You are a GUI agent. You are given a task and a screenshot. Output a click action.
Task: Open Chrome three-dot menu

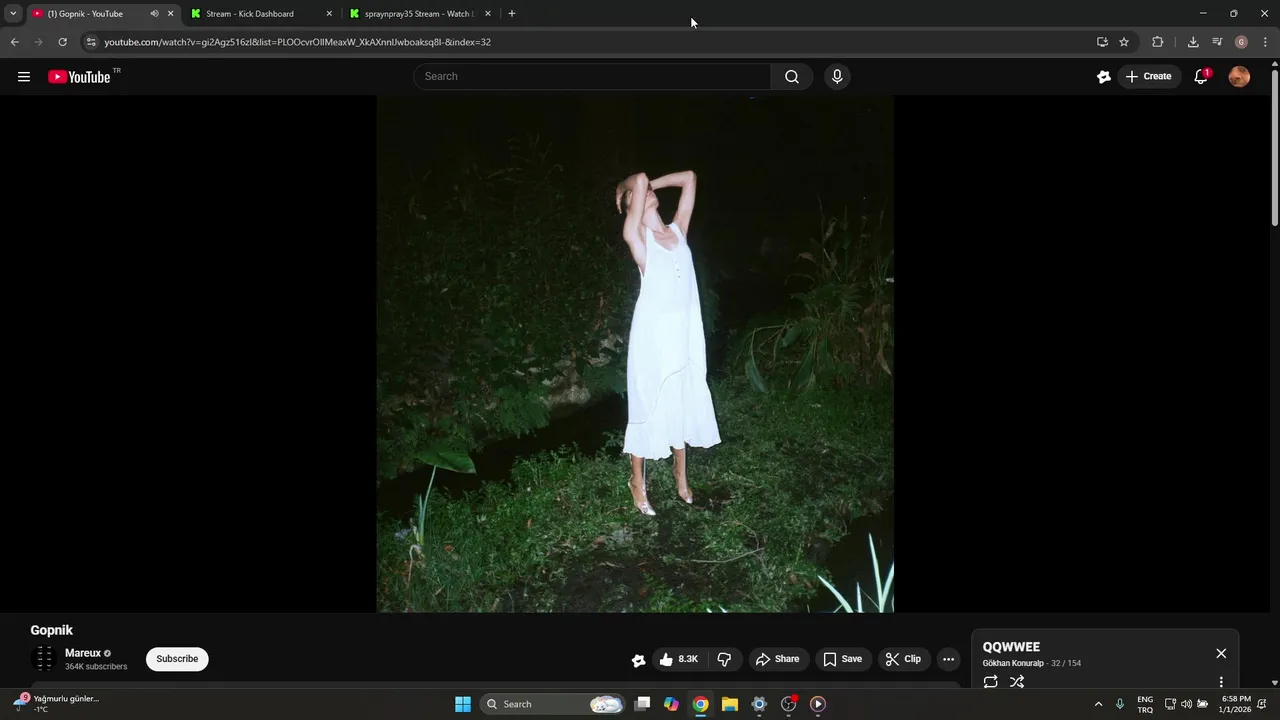(x=1266, y=42)
